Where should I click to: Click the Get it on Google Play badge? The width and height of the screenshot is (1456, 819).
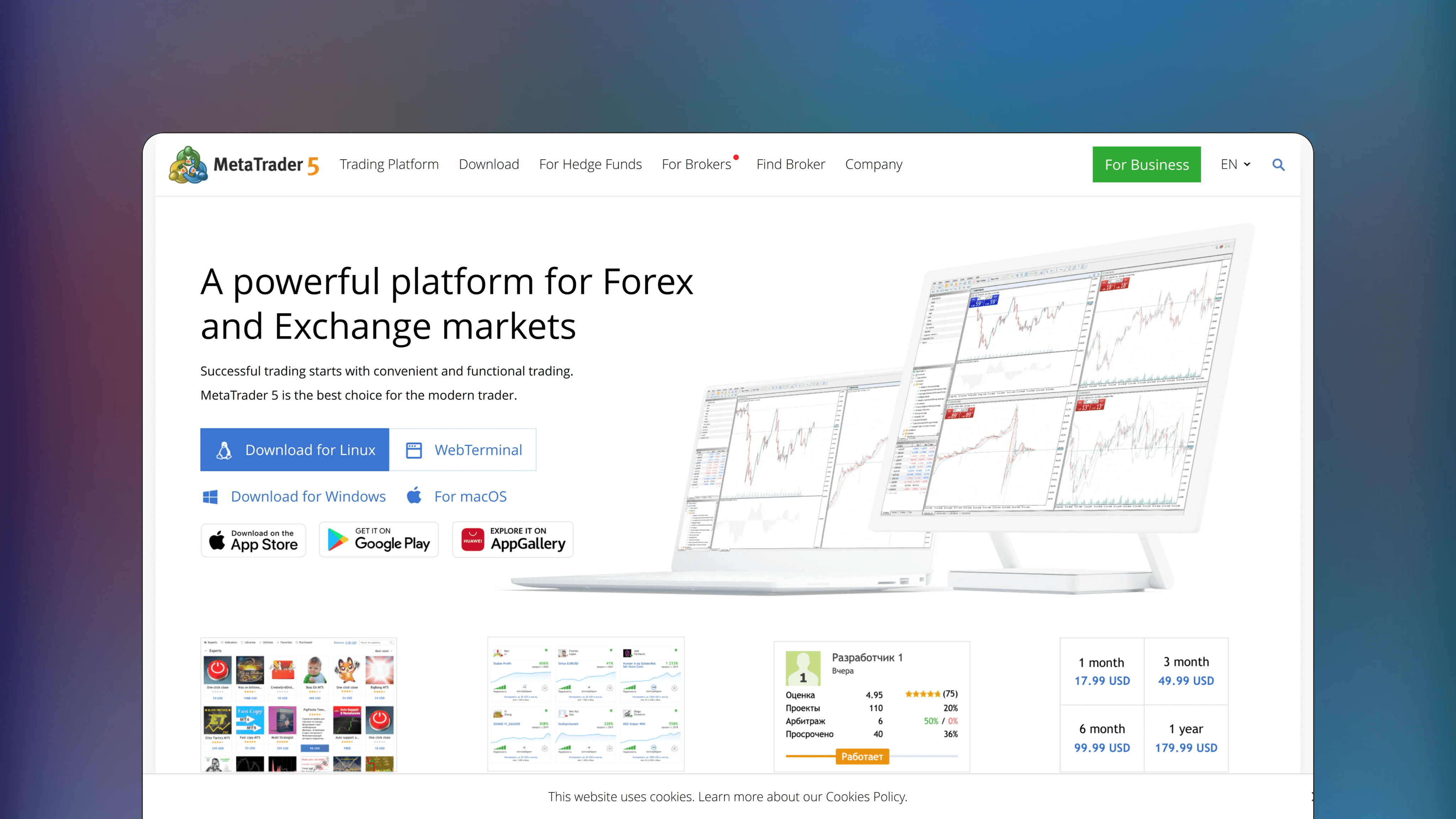point(379,540)
